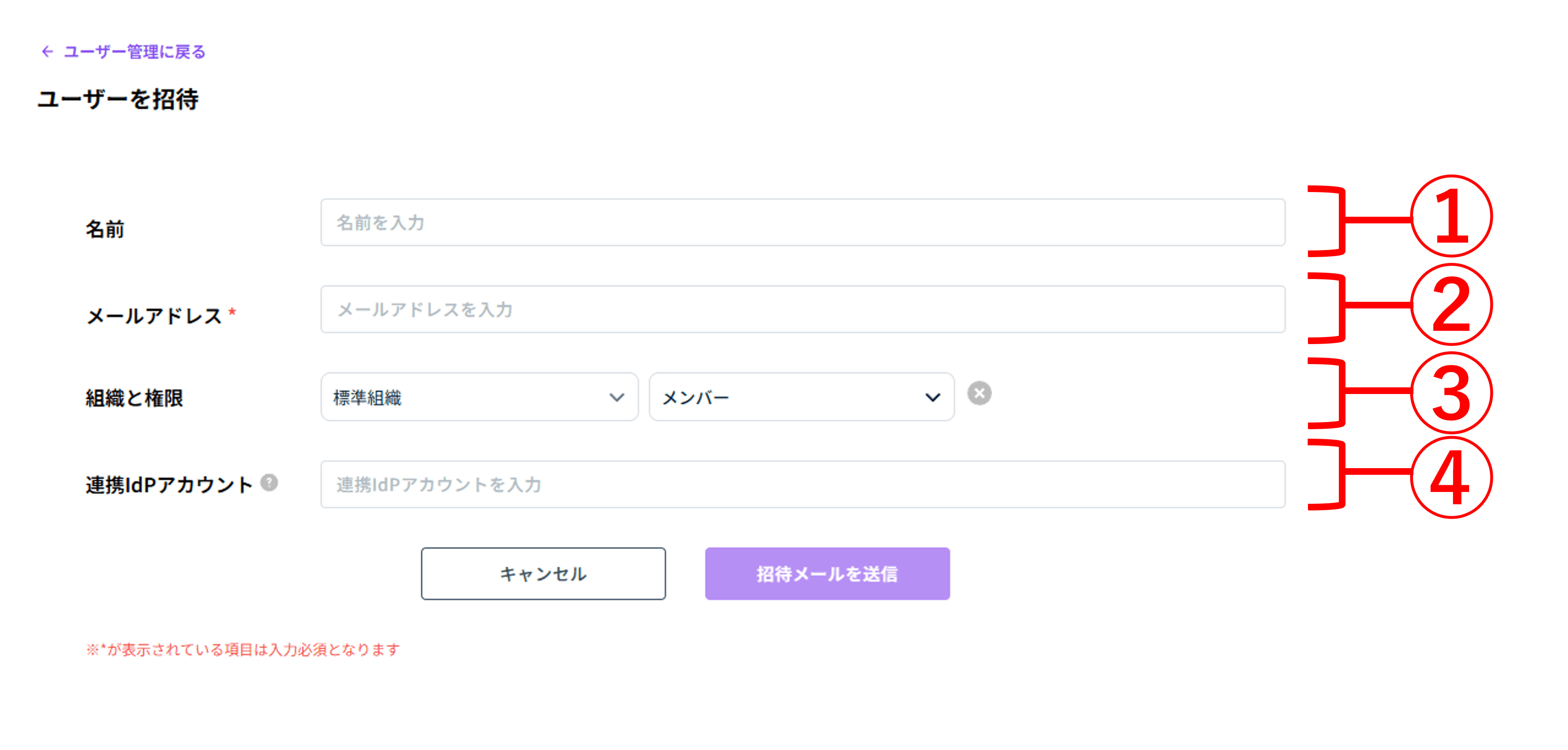Remove the organization row with the gray X icon
The height and width of the screenshot is (750, 1568).
point(979,393)
